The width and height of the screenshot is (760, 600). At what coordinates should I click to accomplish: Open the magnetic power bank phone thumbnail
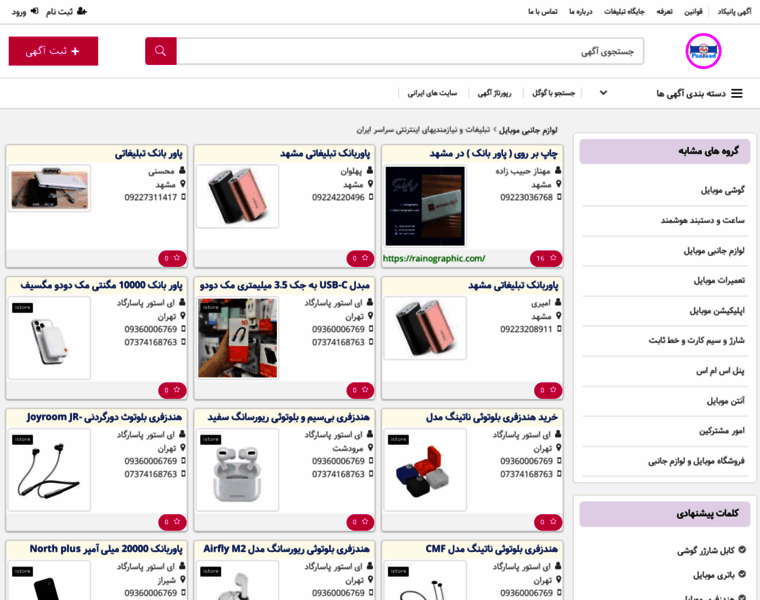pyautogui.click(x=49, y=338)
